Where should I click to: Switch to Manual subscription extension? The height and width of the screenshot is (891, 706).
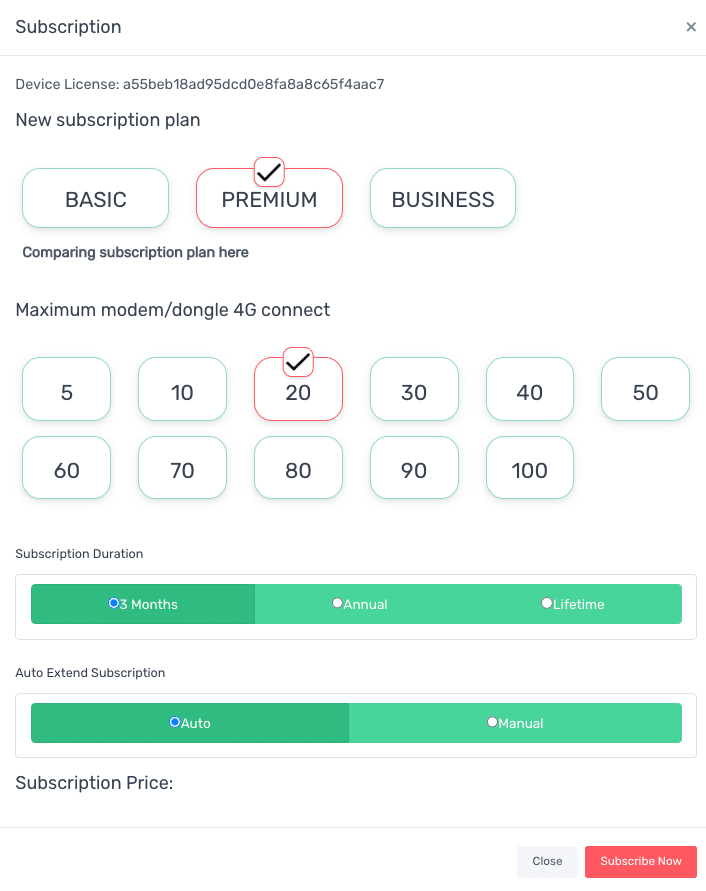click(492, 722)
